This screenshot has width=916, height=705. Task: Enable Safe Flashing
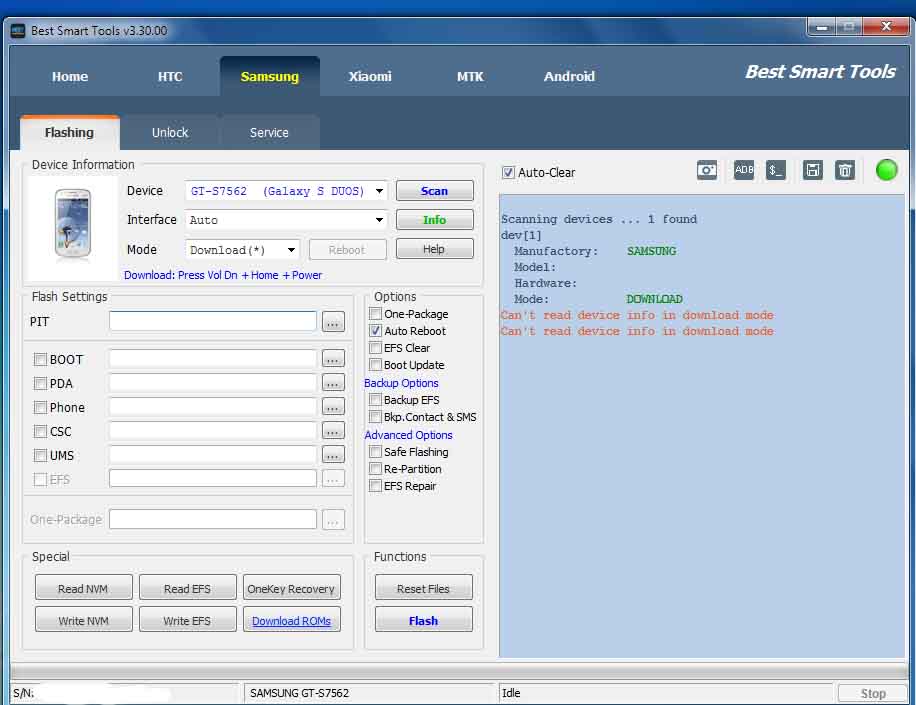click(x=376, y=452)
